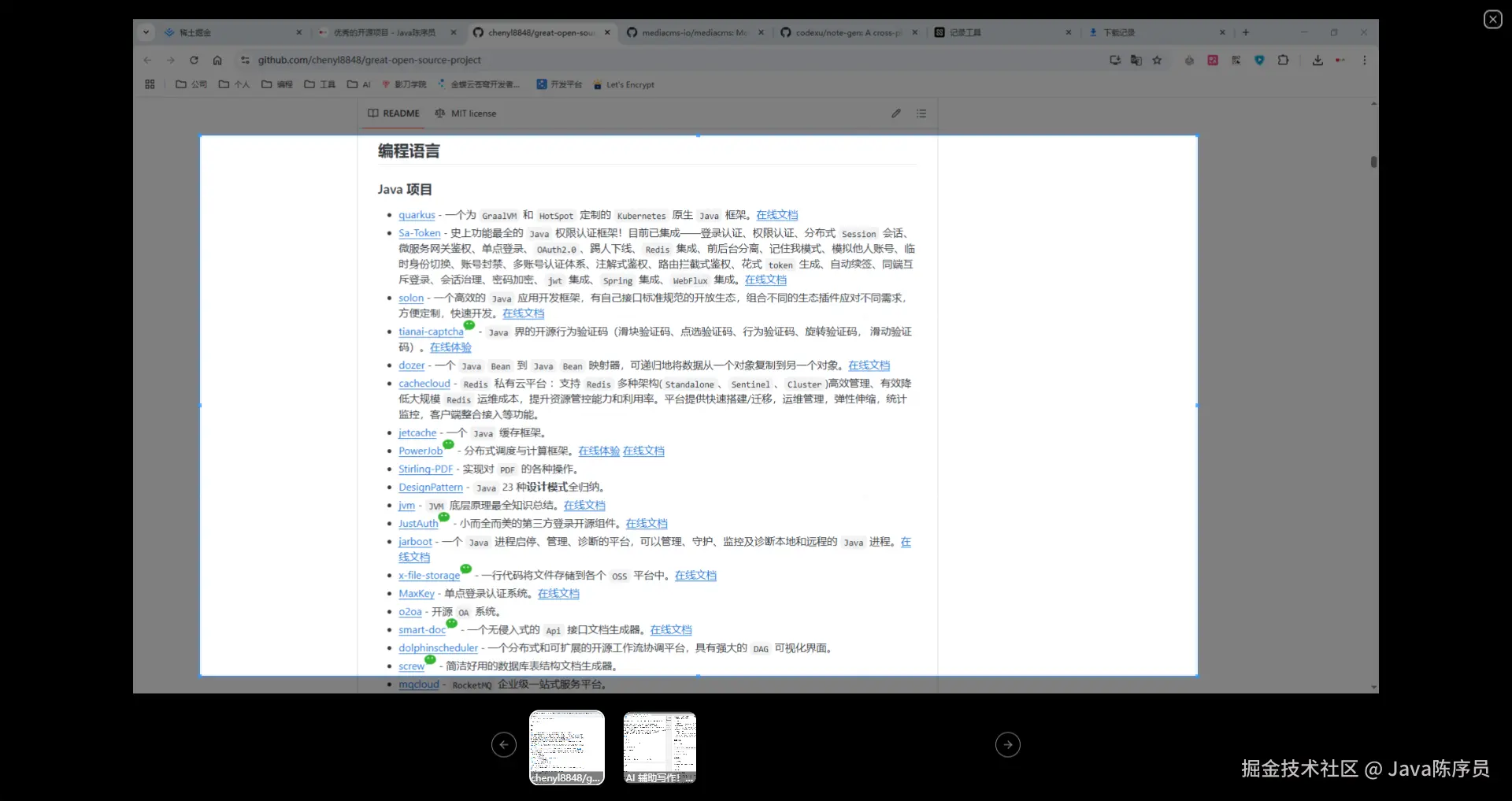
Task: Switch to the codexu/note-gen browser tab
Action: pos(848,32)
